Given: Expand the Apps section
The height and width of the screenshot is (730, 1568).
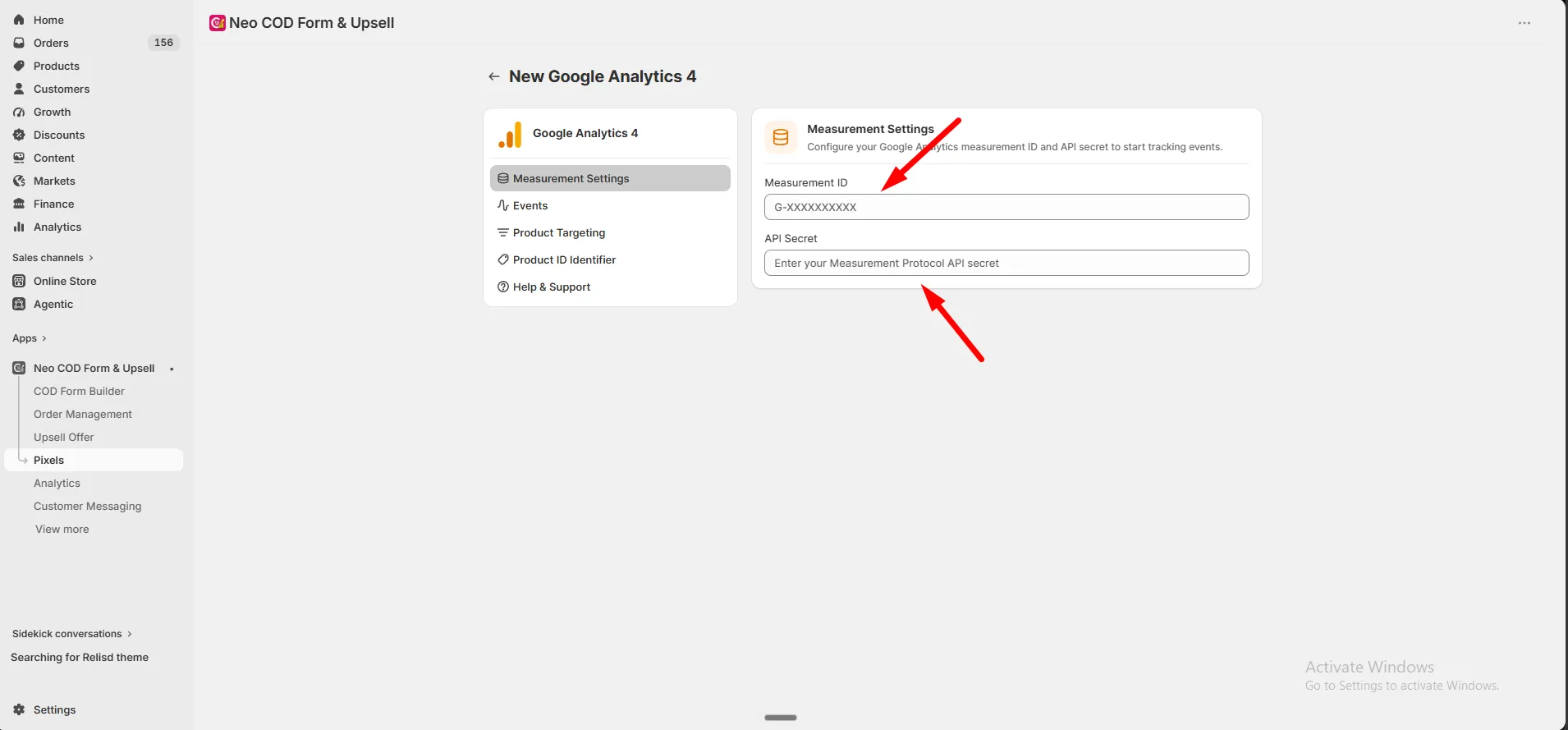Looking at the screenshot, I should 30,338.
